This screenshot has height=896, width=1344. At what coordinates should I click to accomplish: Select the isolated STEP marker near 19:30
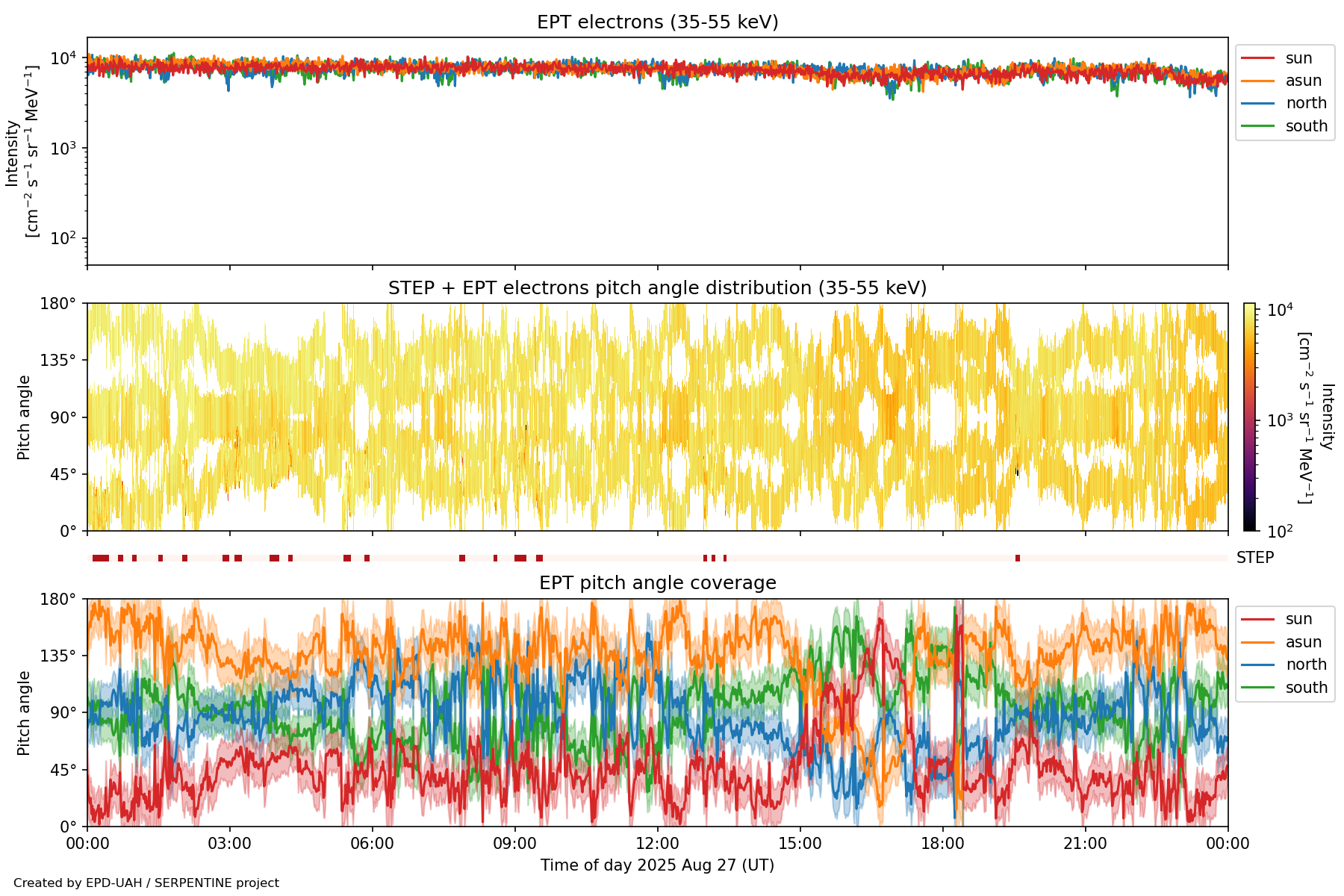(1018, 559)
